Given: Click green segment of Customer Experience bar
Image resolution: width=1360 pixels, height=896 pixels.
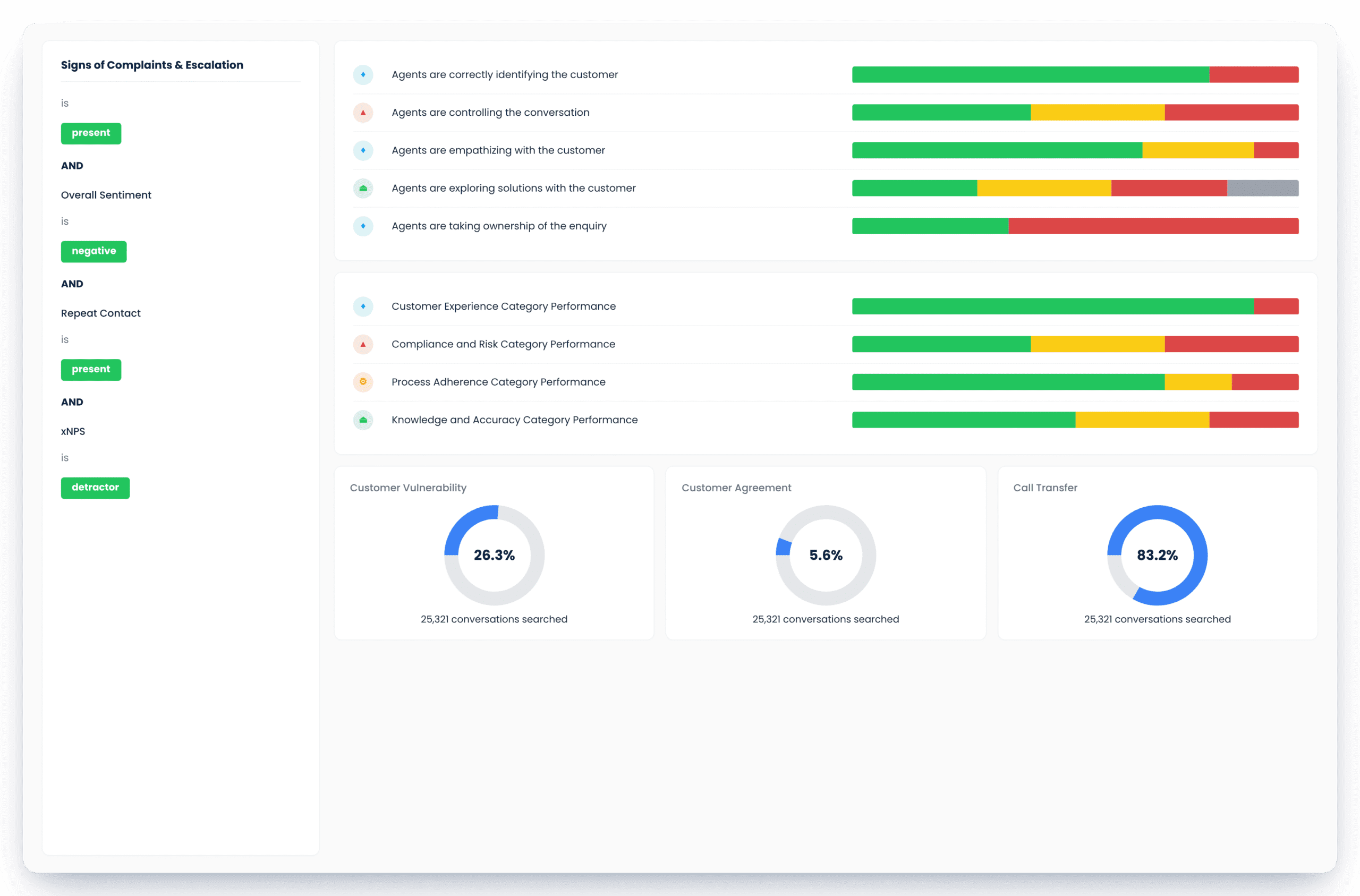Looking at the screenshot, I should point(1053,306).
